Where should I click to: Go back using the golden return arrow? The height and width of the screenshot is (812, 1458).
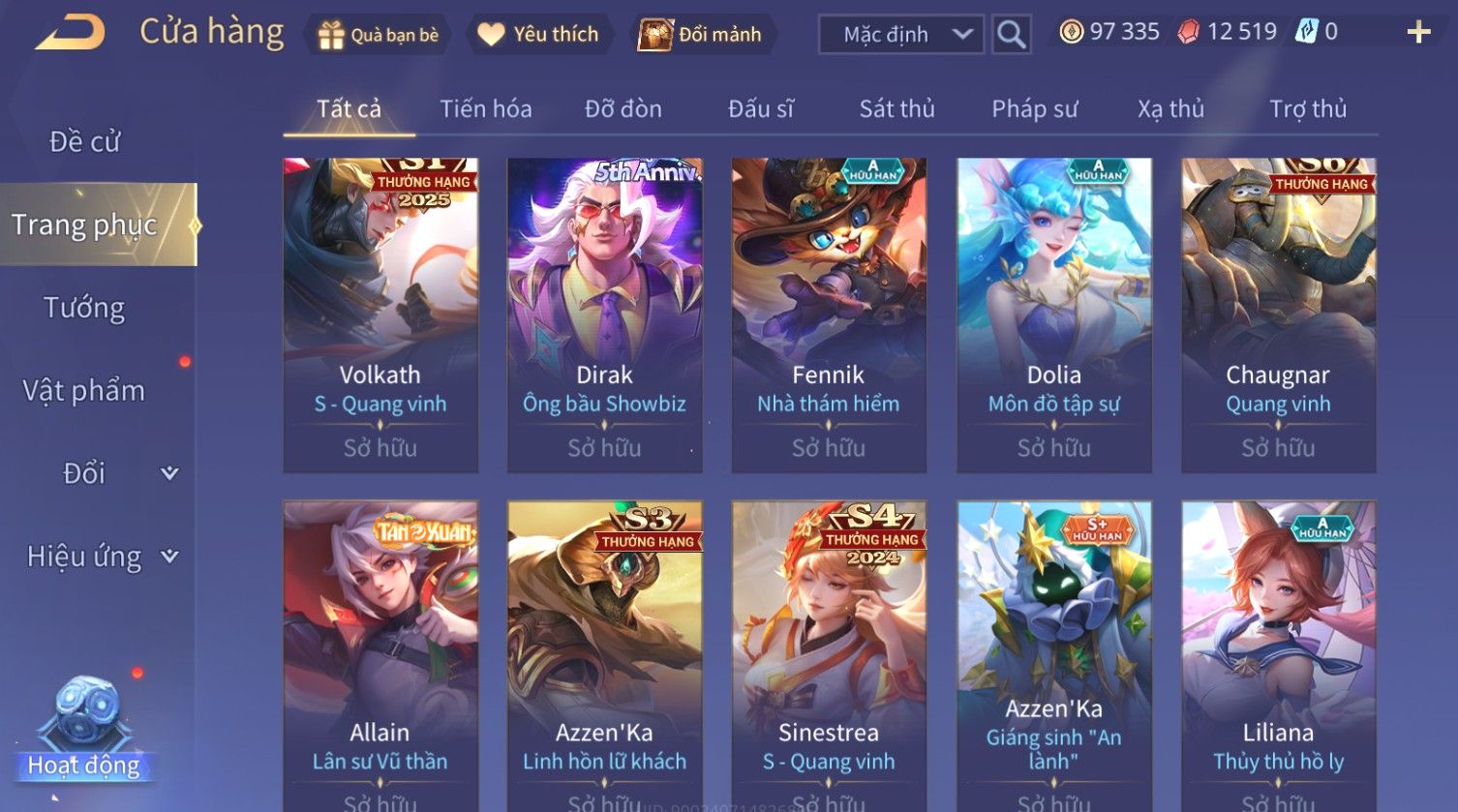coord(71,31)
